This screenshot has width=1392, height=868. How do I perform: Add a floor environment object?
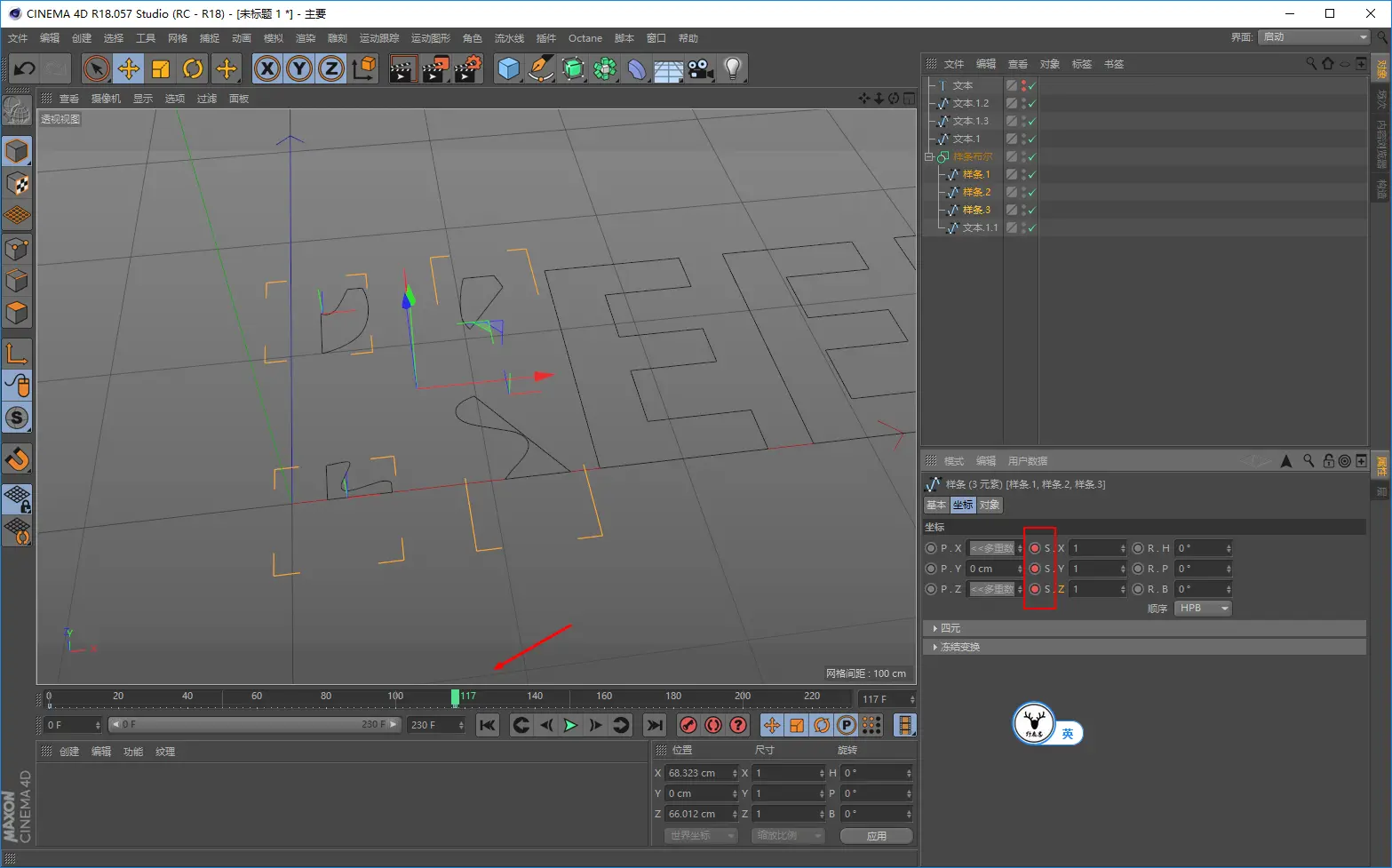(669, 68)
